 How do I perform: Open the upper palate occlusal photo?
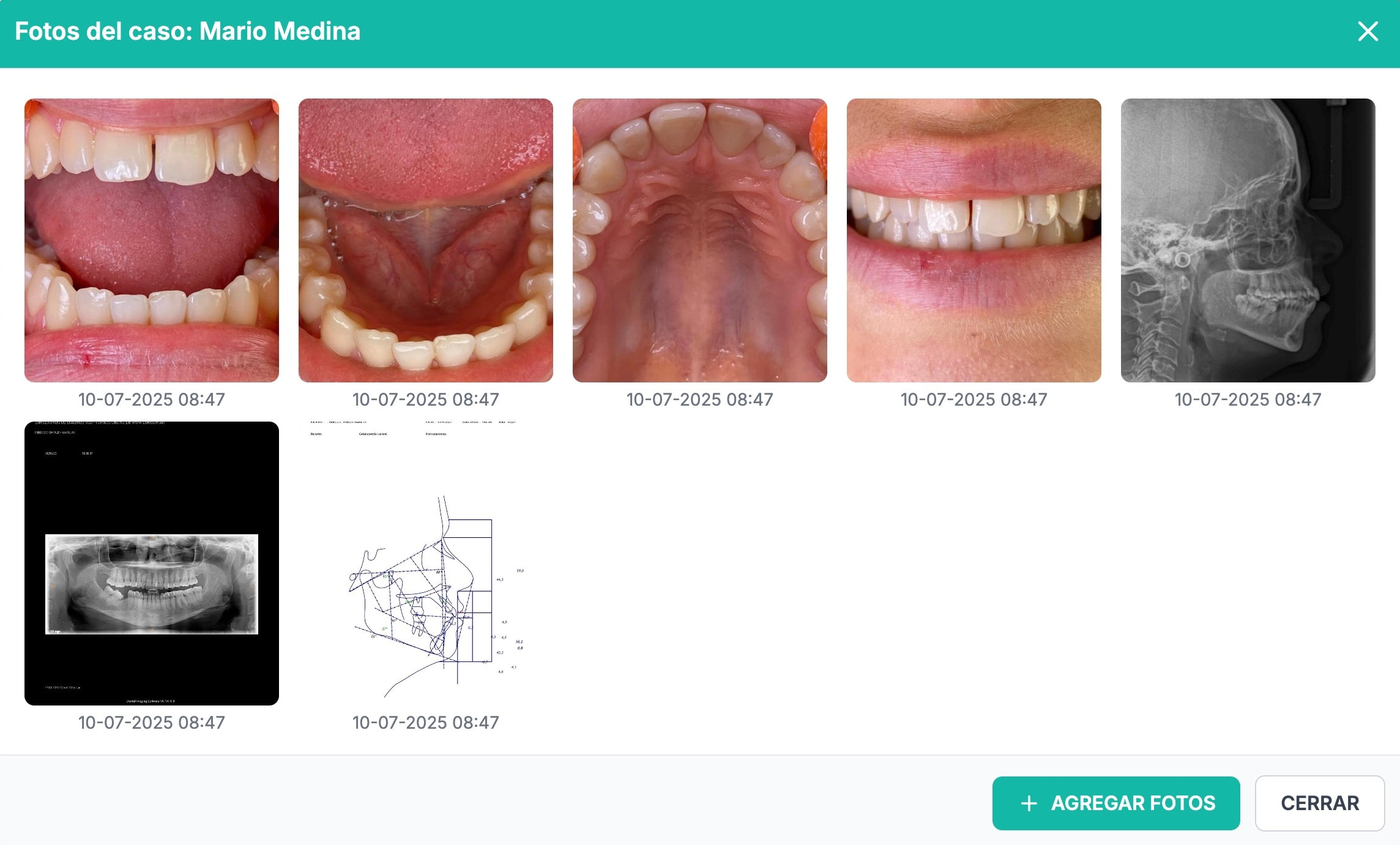[700, 240]
